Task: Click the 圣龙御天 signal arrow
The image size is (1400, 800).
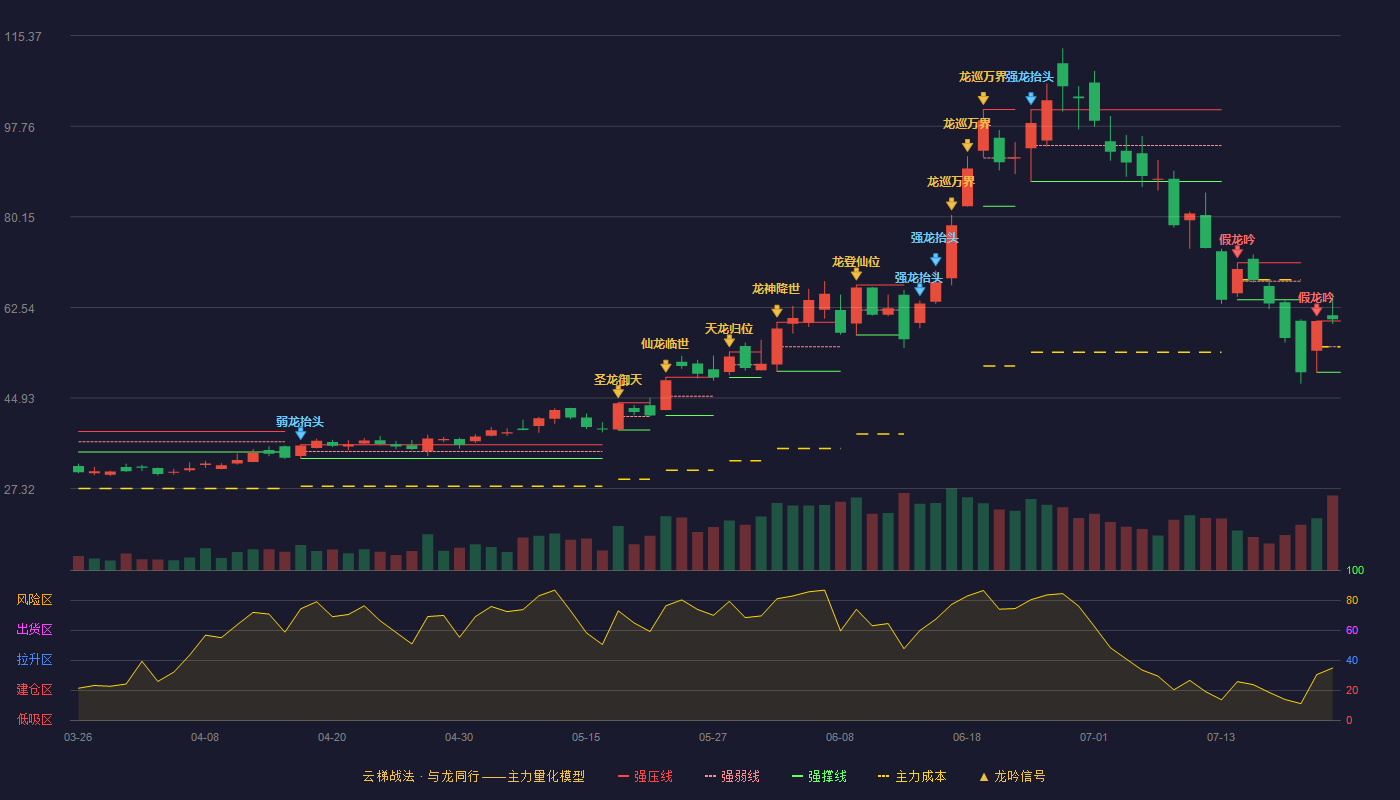Action: [x=618, y=392]
